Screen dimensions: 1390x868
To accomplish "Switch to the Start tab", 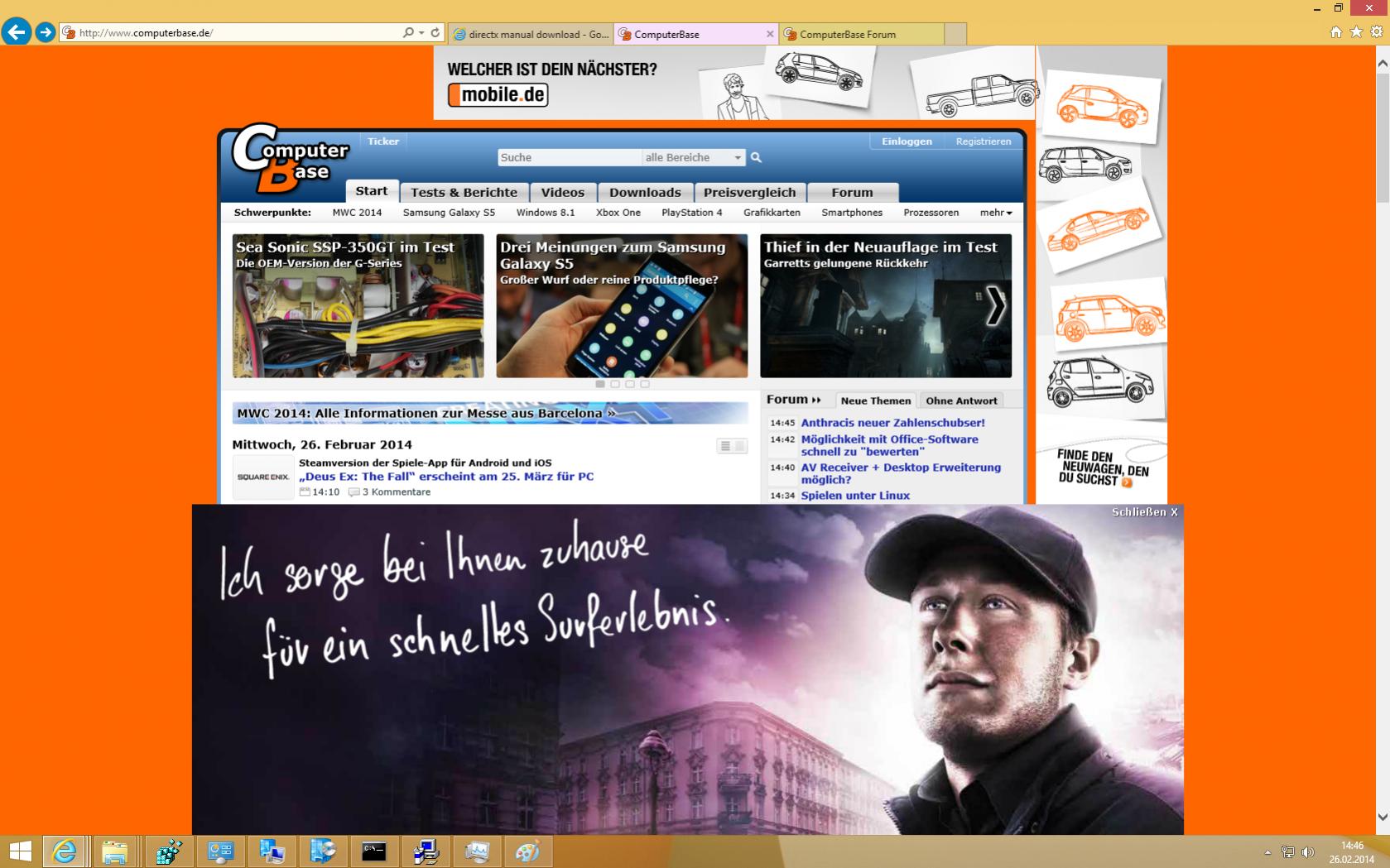I will point(372,191).
